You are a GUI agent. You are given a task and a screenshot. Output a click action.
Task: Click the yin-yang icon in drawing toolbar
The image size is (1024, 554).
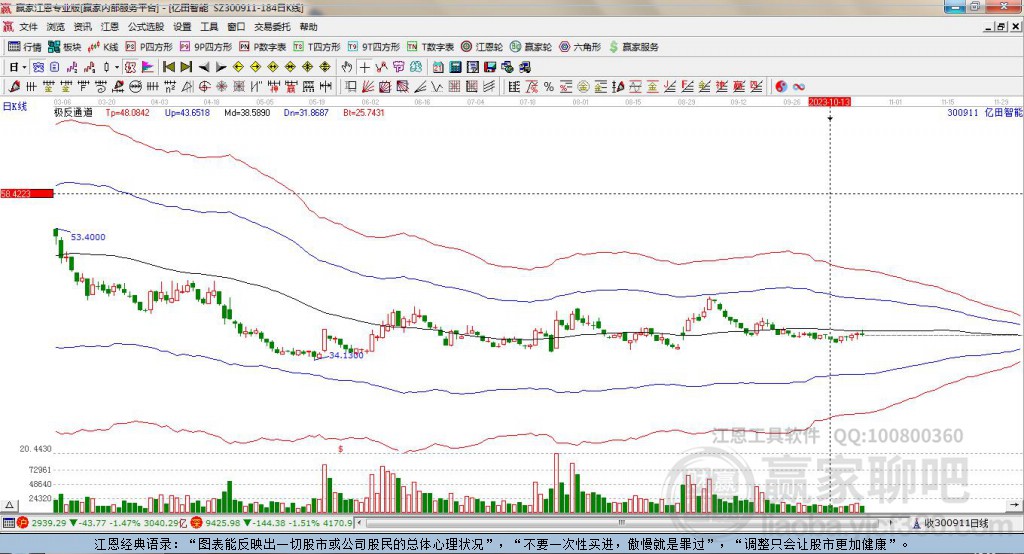pyautogui.click(x=782, y=86)
